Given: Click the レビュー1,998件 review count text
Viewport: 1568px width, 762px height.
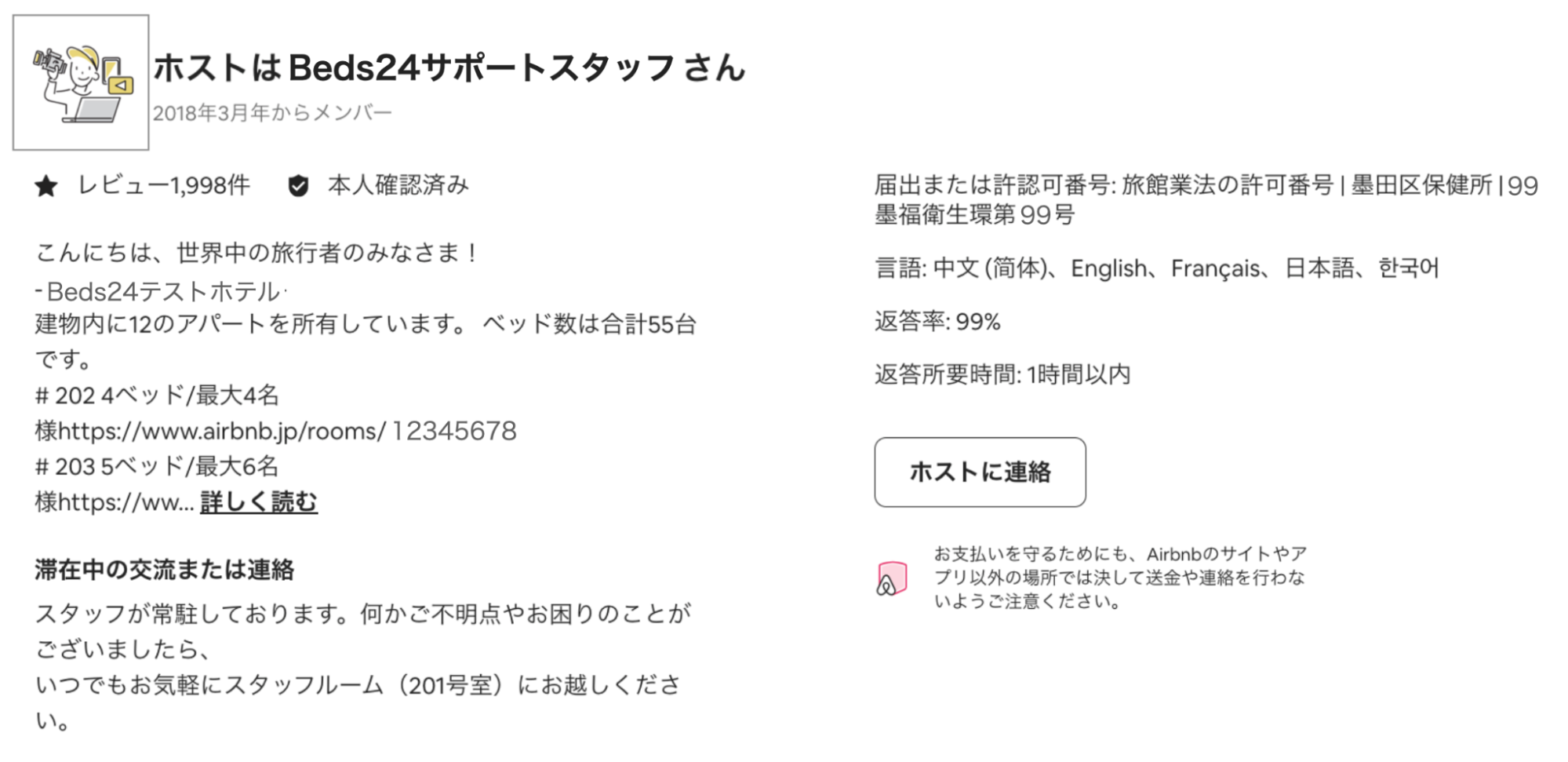Looking at the screenshot, I should pyautogui.click(x=163, y=185).
